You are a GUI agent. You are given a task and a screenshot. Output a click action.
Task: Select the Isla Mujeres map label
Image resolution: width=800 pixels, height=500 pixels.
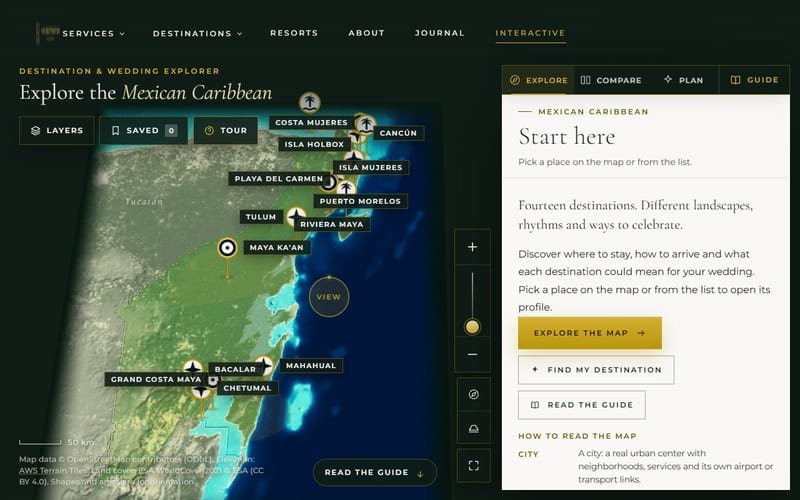370,167
